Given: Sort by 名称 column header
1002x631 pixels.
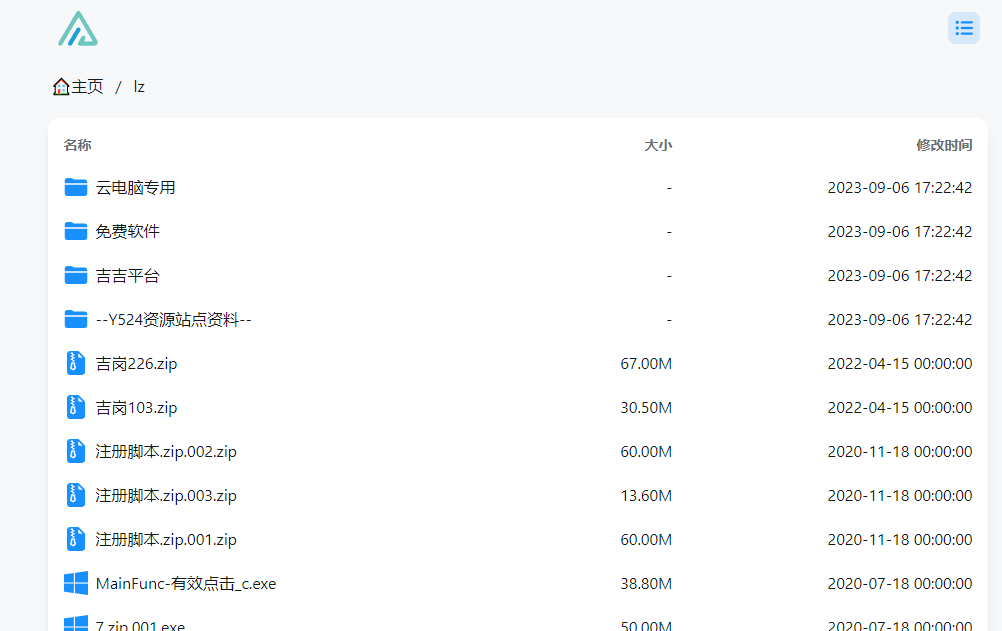Looking at the screenshot, I should click(77, 145).
